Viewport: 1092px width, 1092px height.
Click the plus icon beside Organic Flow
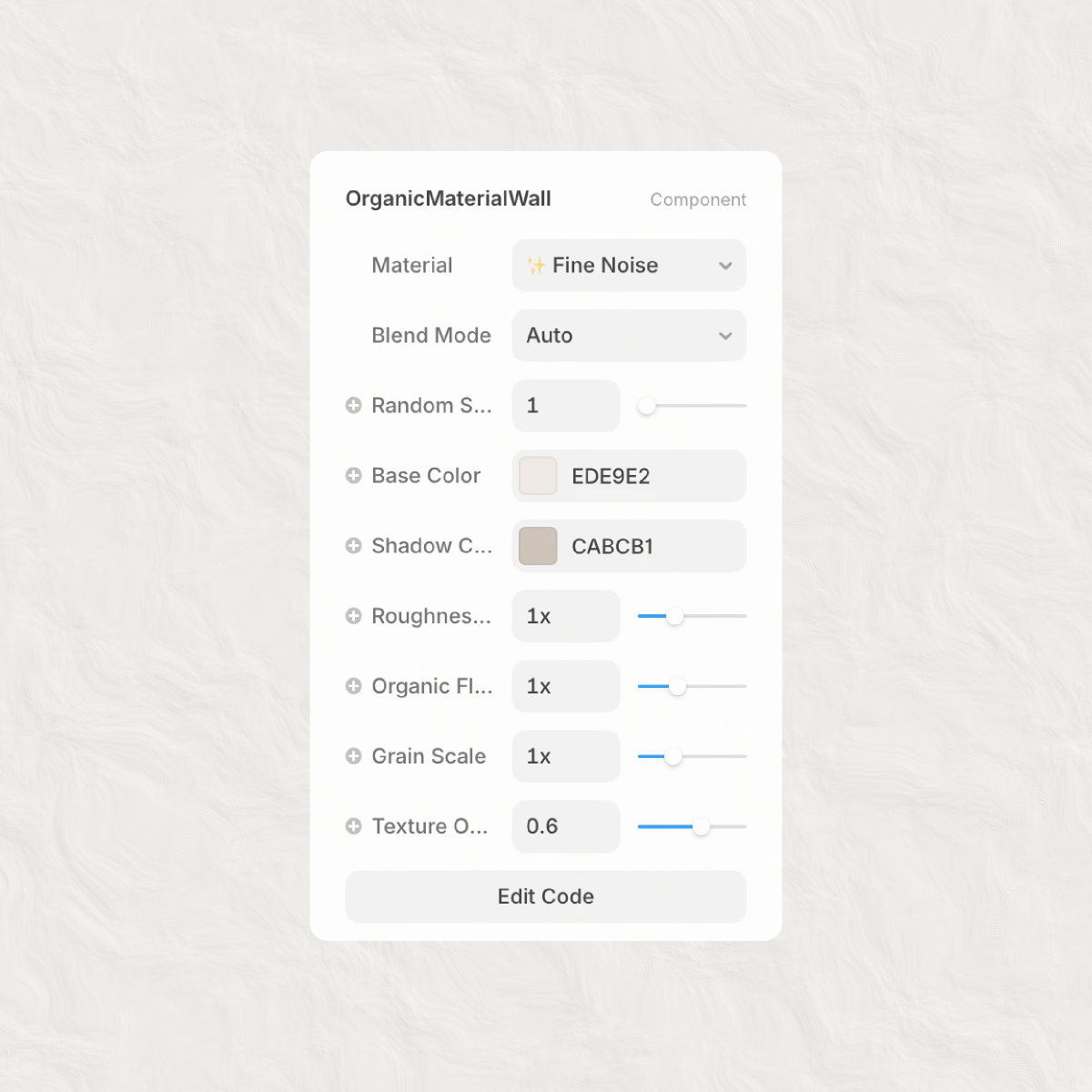[x=353, y=686]
